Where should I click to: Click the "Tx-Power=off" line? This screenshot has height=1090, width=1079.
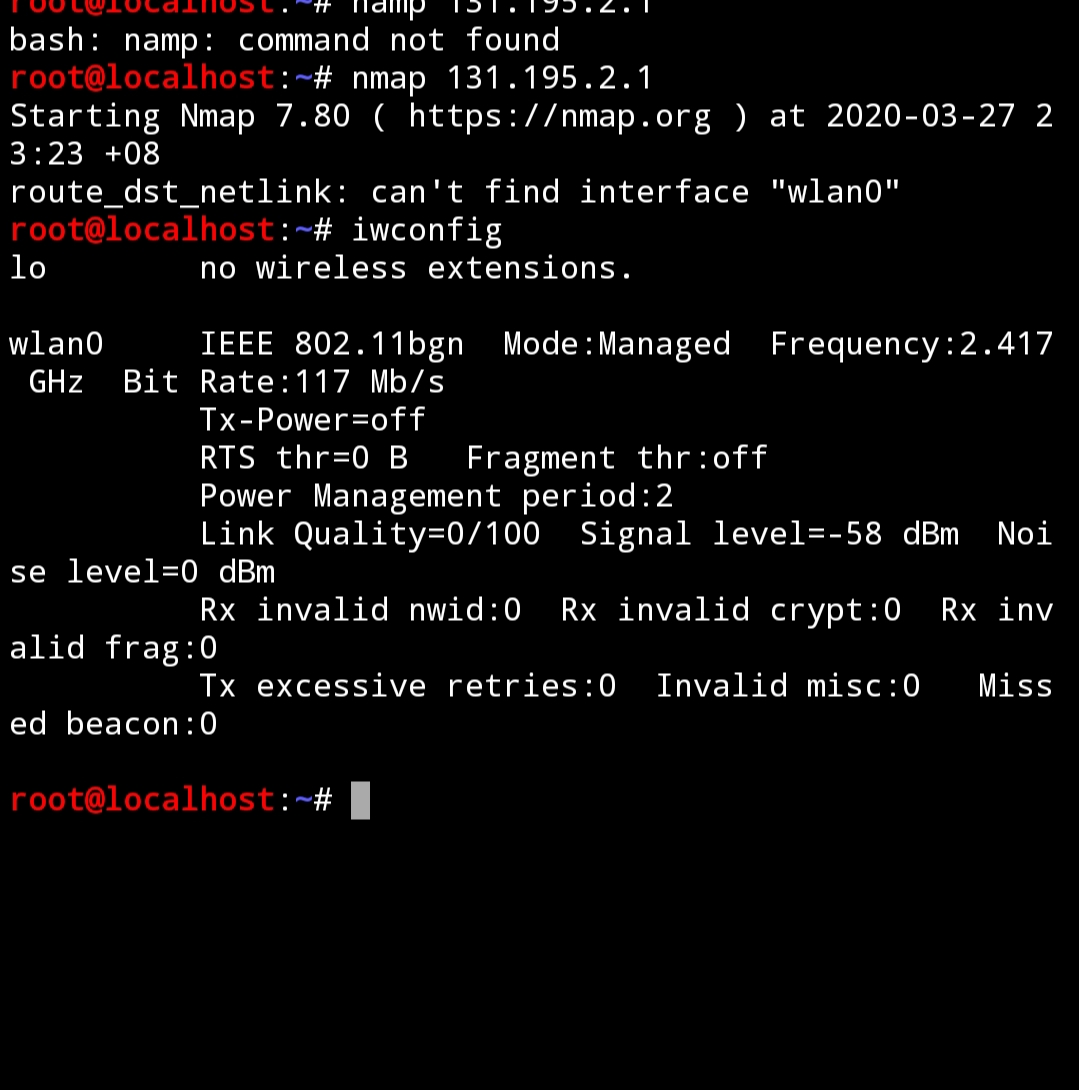313,420
